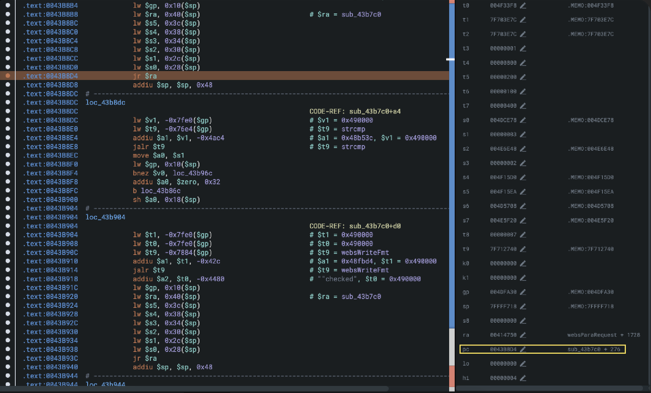651x393 pixels.
Task: Edit the s2 register value
Action: [x=523, y=149]
